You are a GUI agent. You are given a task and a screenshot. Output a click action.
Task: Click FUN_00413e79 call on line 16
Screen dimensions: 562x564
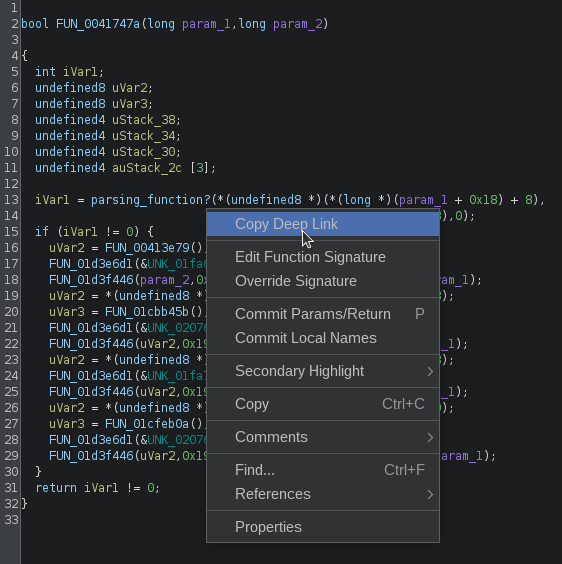pos(147,248)
